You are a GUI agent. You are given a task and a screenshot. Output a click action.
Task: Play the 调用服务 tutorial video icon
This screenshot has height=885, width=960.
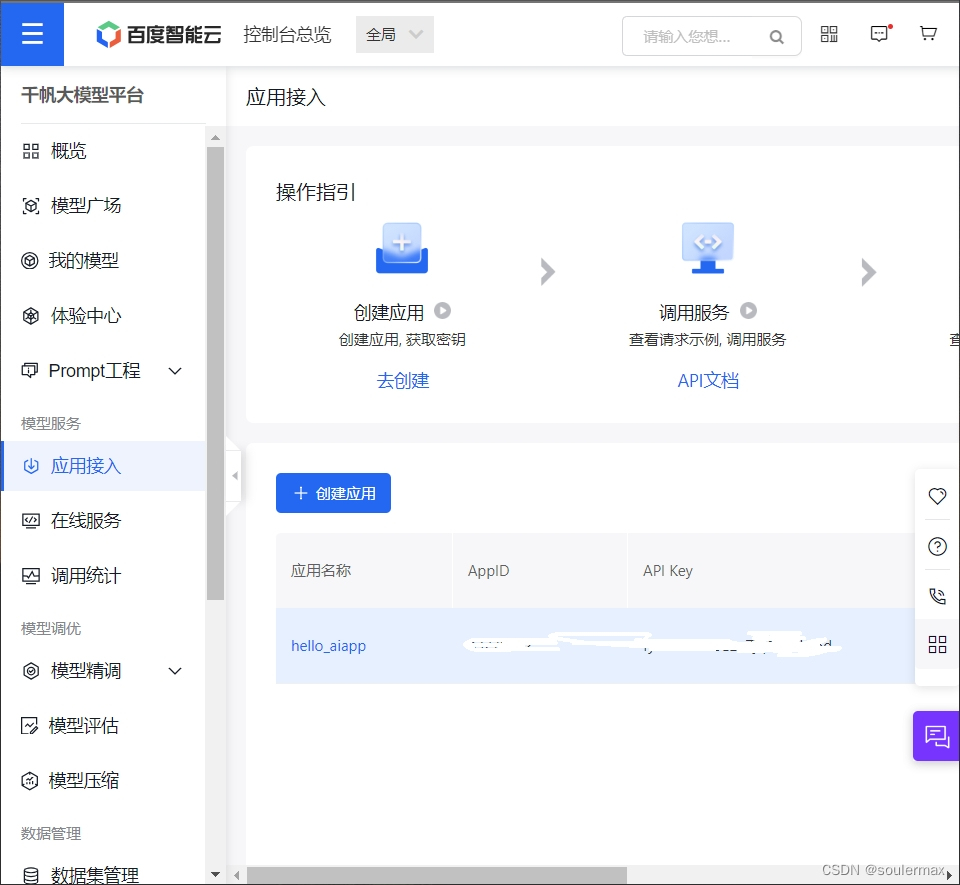coord(748,311)
